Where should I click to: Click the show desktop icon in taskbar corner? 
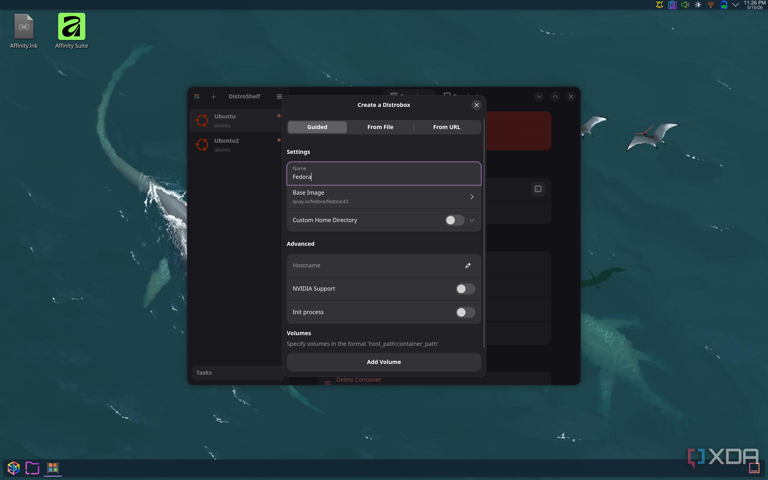click(x=754, y=468)
